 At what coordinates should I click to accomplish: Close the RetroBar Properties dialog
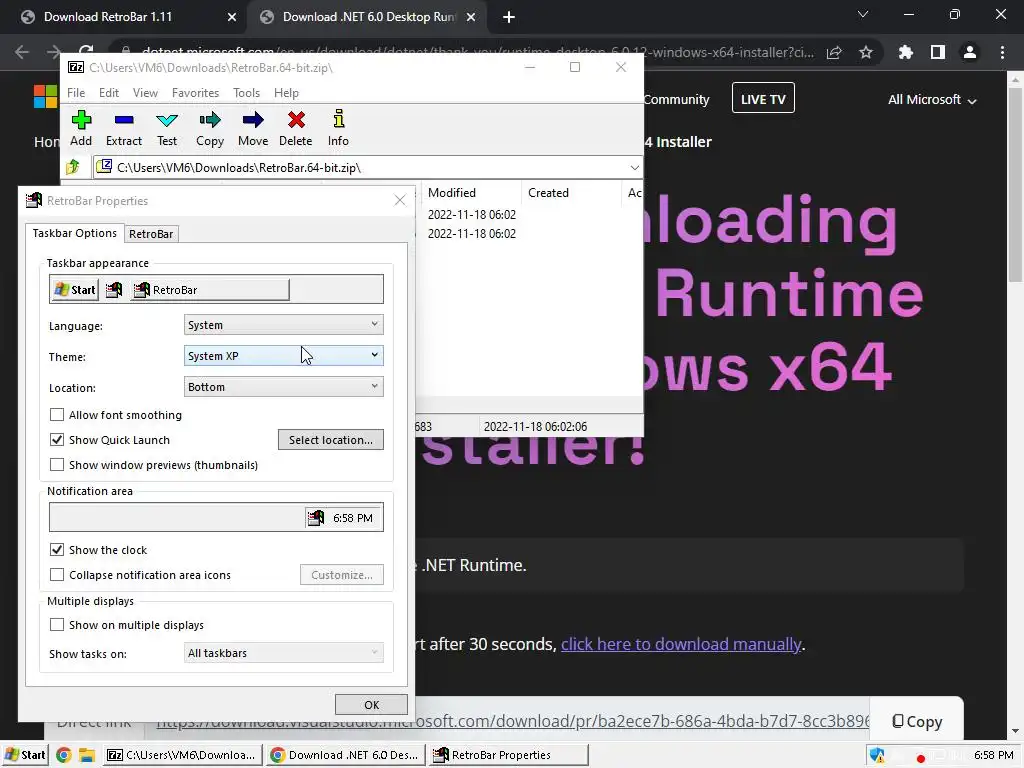pyautogui.click(x=400, y=200)
